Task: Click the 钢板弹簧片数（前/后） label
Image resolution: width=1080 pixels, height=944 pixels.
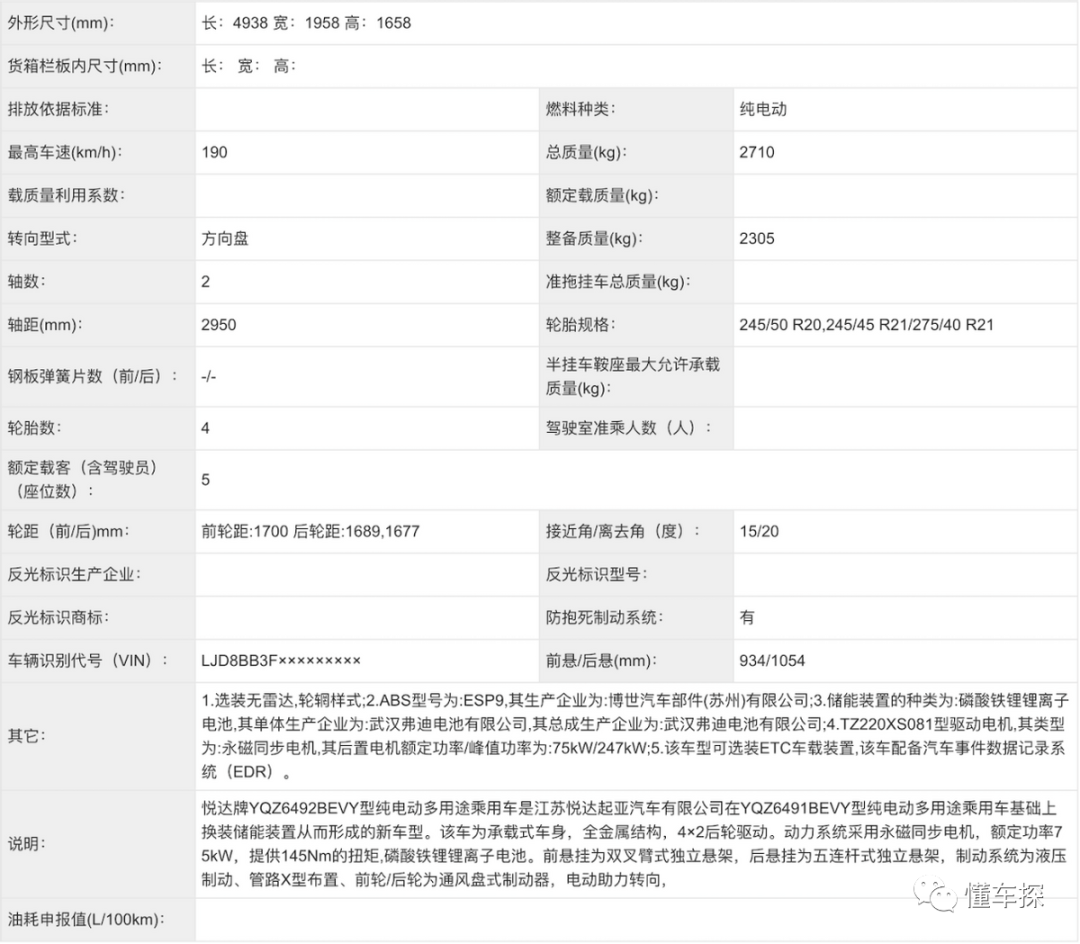Action: tap(92, 376)
